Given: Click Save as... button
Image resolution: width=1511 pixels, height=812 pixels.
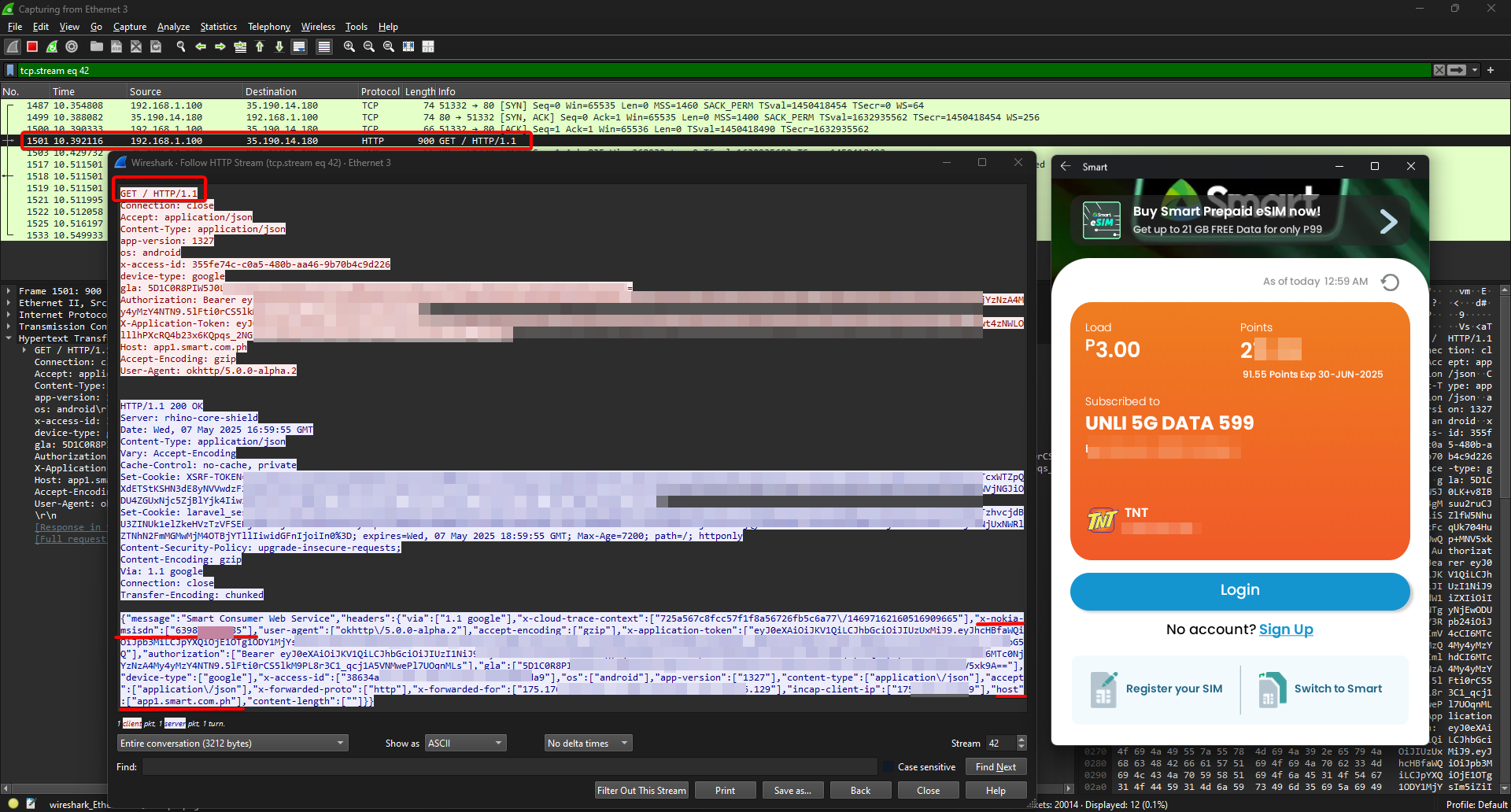Looking at the screenshot, I should coord(792,790).
